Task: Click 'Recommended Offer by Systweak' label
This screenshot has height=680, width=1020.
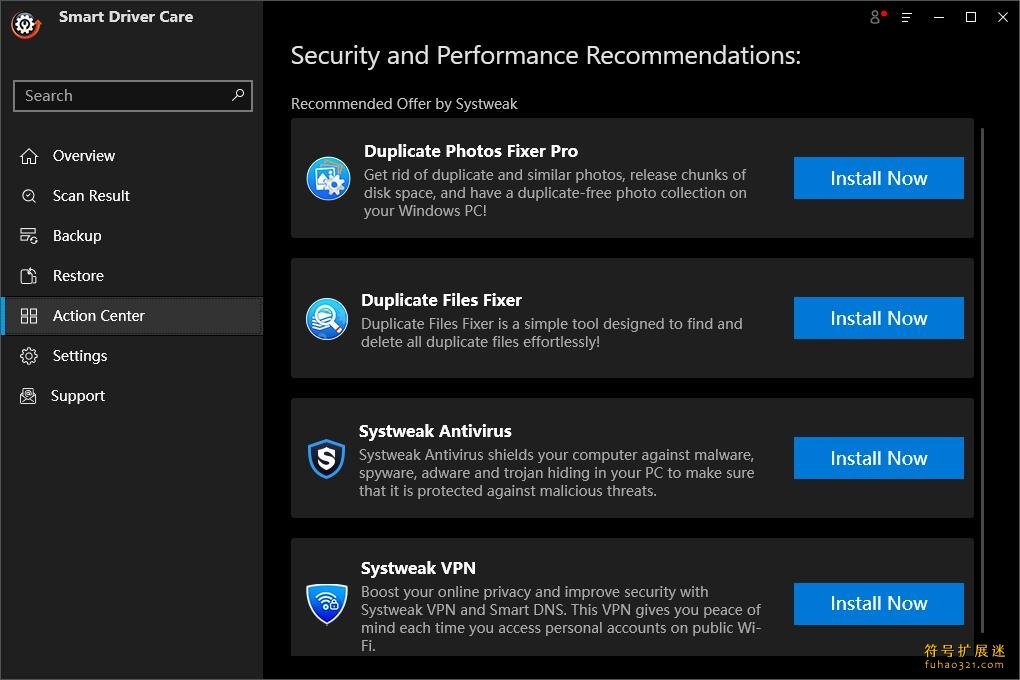Action: coord(404,104)
